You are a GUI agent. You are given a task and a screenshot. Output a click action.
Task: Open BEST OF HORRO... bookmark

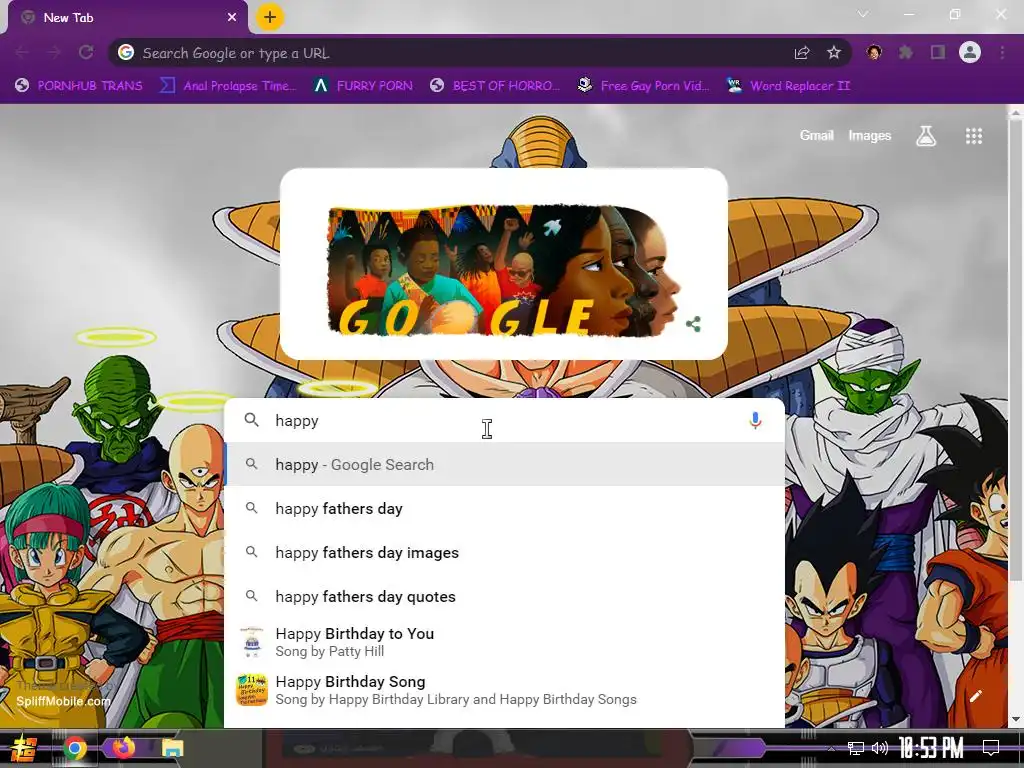tap(496, 86)
